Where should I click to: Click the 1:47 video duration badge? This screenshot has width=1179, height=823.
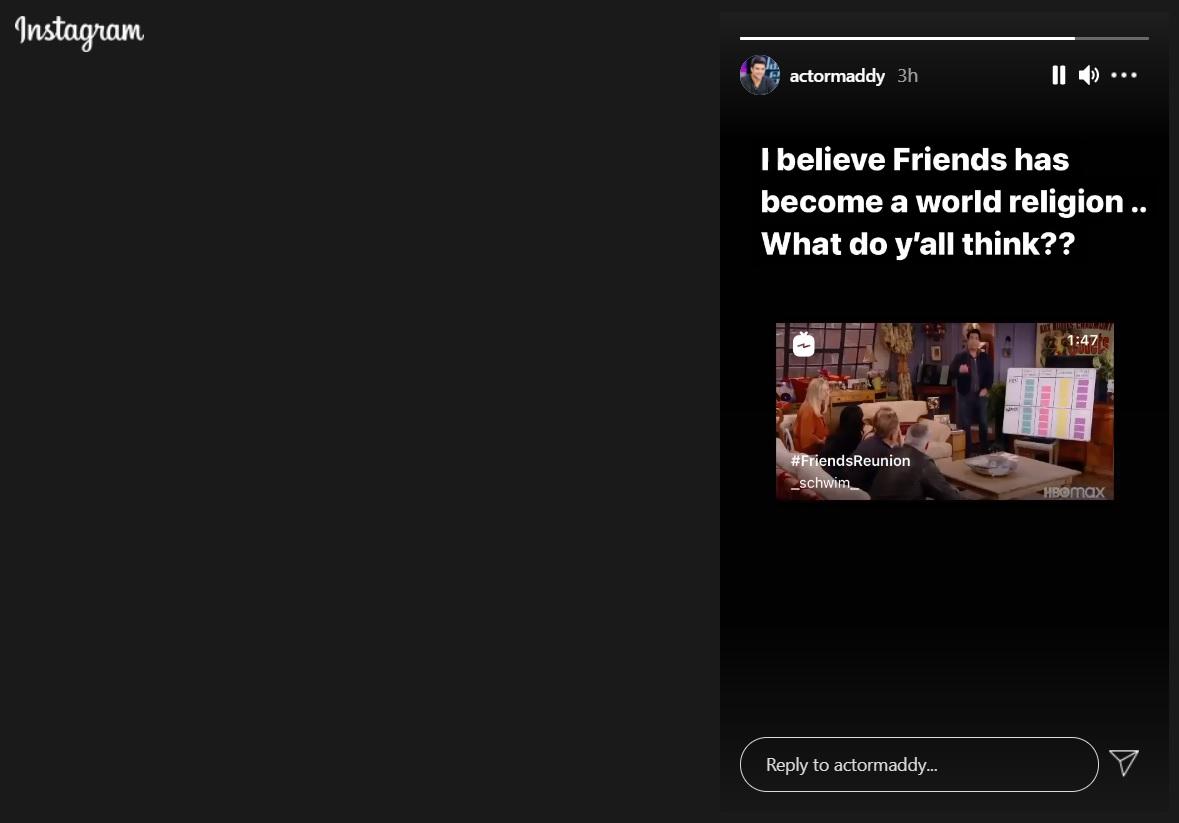[x=1082, y=340]
